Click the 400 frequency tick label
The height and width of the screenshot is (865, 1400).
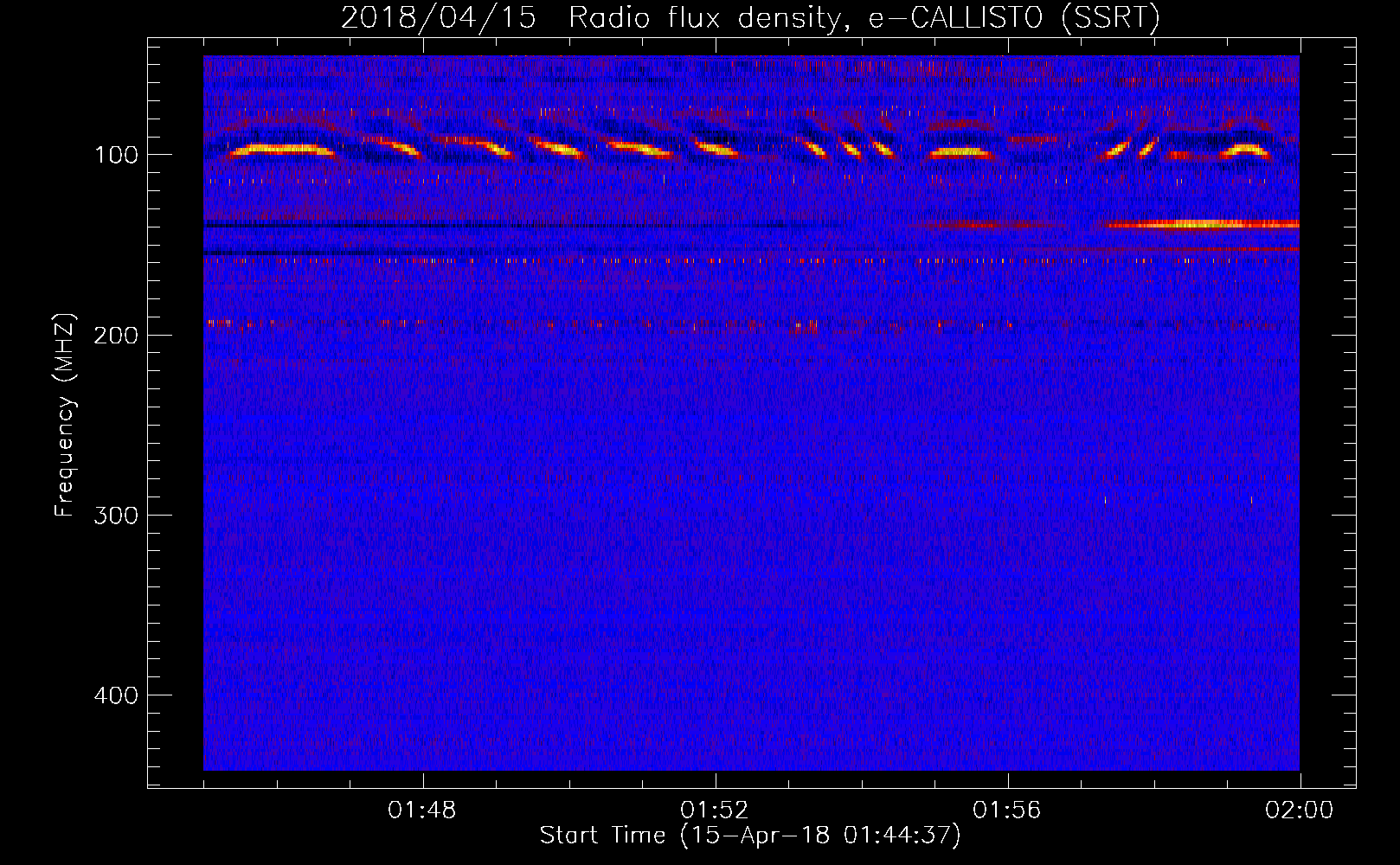116,695
